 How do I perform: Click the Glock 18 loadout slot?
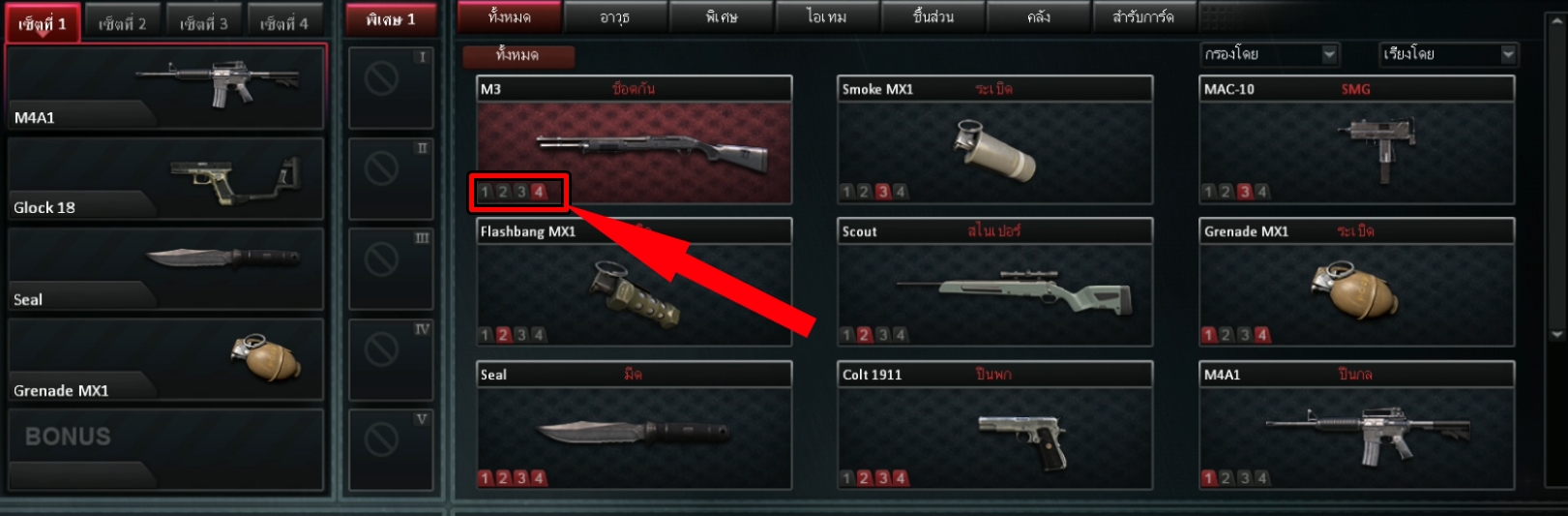pos(165,179)
